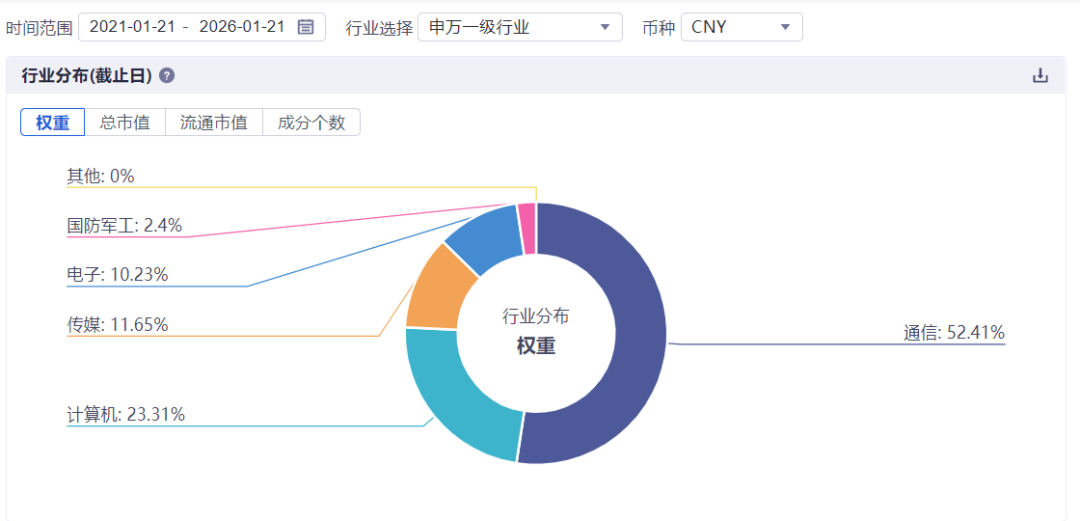Select the 权重 tab
This screenshot has height=521, width=1080.
[x=53, y=123]
